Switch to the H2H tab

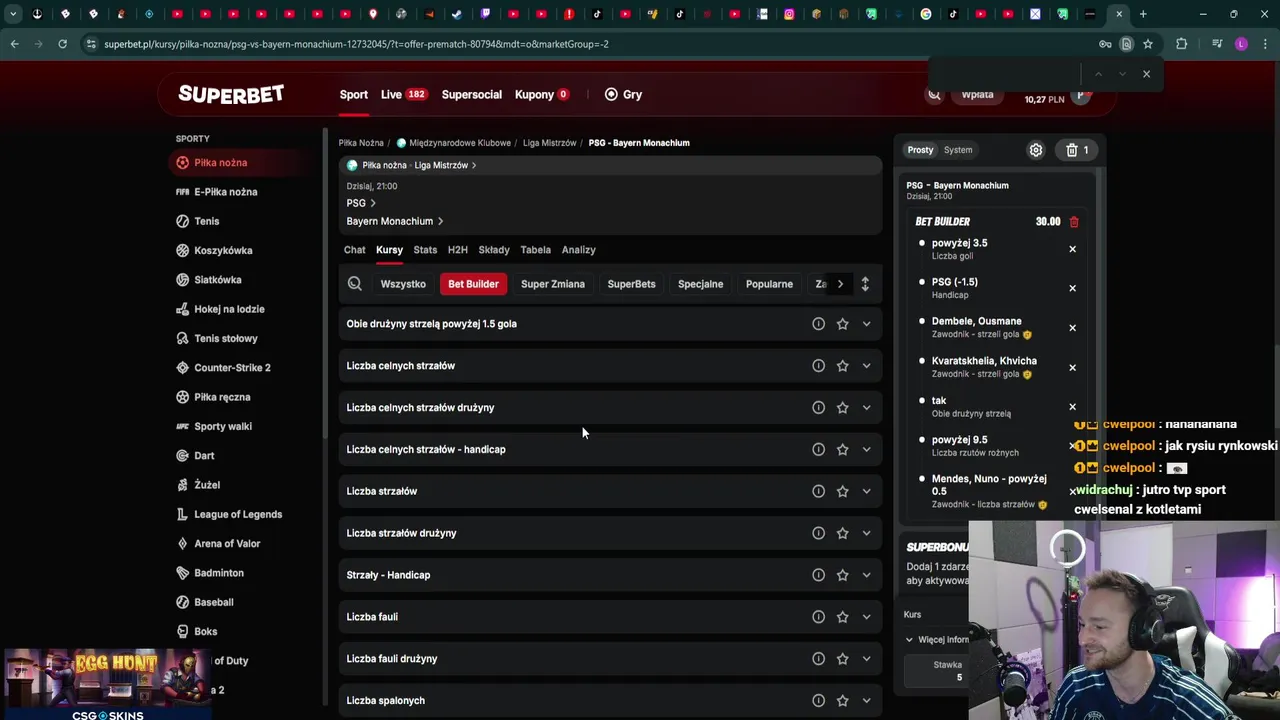tap(457, 250)
